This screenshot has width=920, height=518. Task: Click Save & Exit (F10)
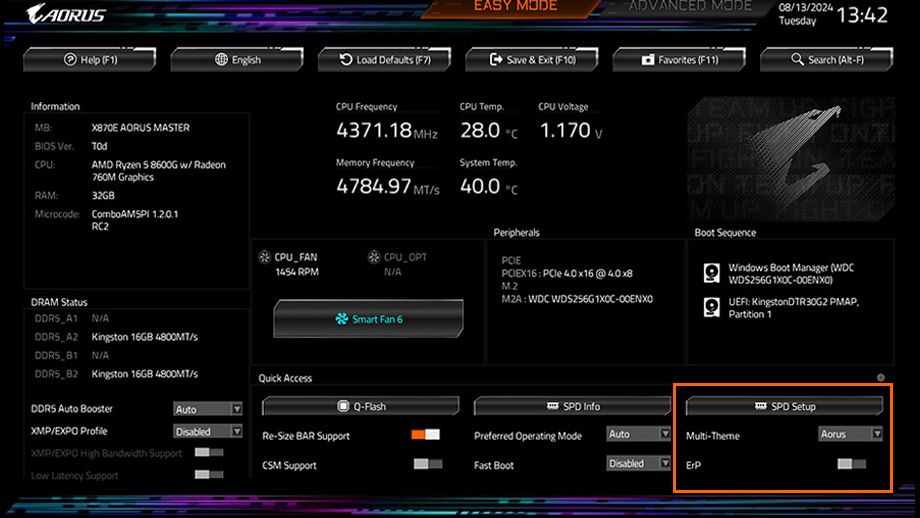pos(533,60)
